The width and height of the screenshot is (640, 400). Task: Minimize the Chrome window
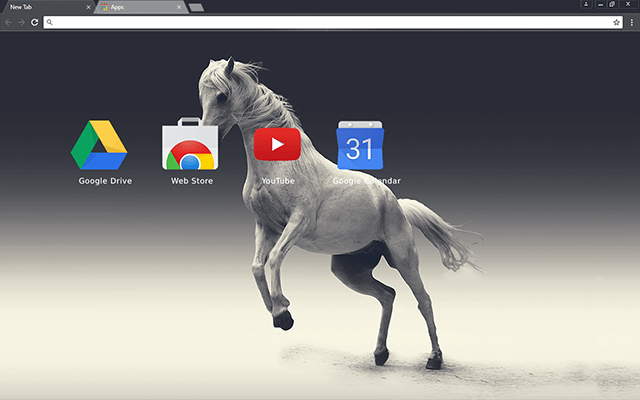point(600,4)
